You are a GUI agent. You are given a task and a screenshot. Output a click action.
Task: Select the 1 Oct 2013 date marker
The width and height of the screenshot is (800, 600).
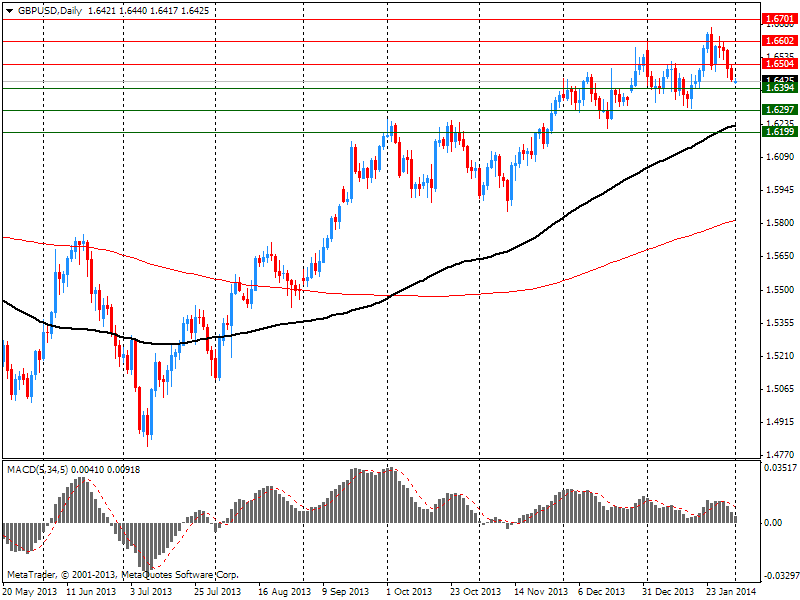pos(411,591)
